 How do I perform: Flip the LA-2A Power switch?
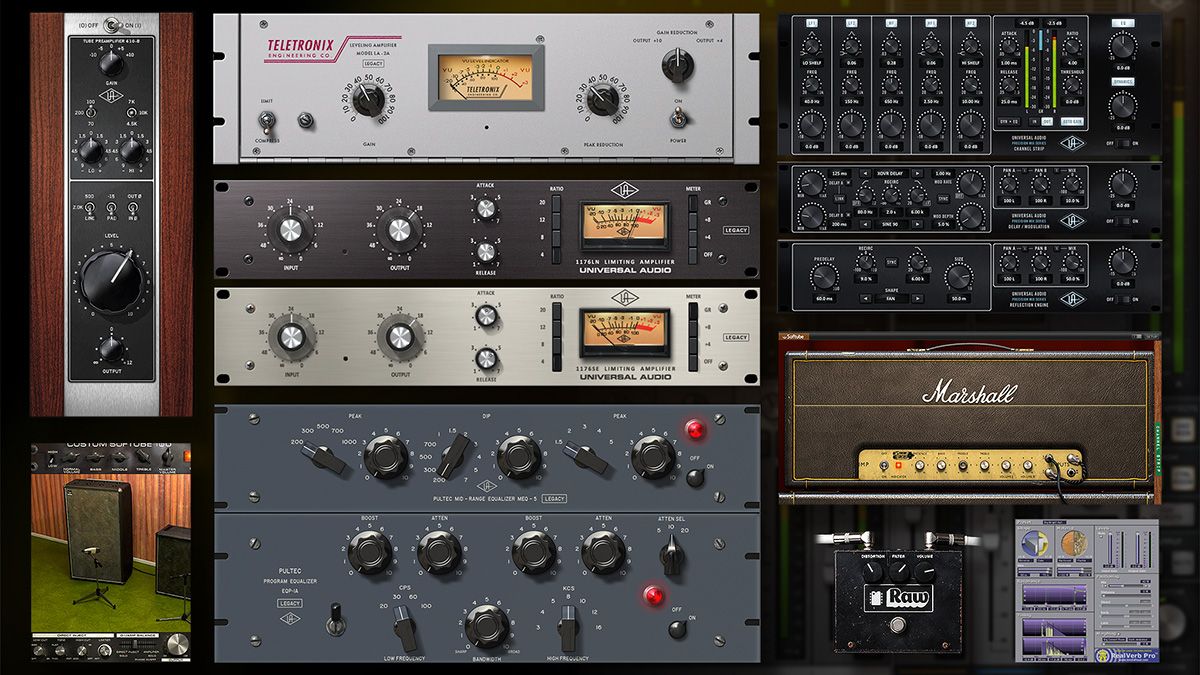point(679,117)
